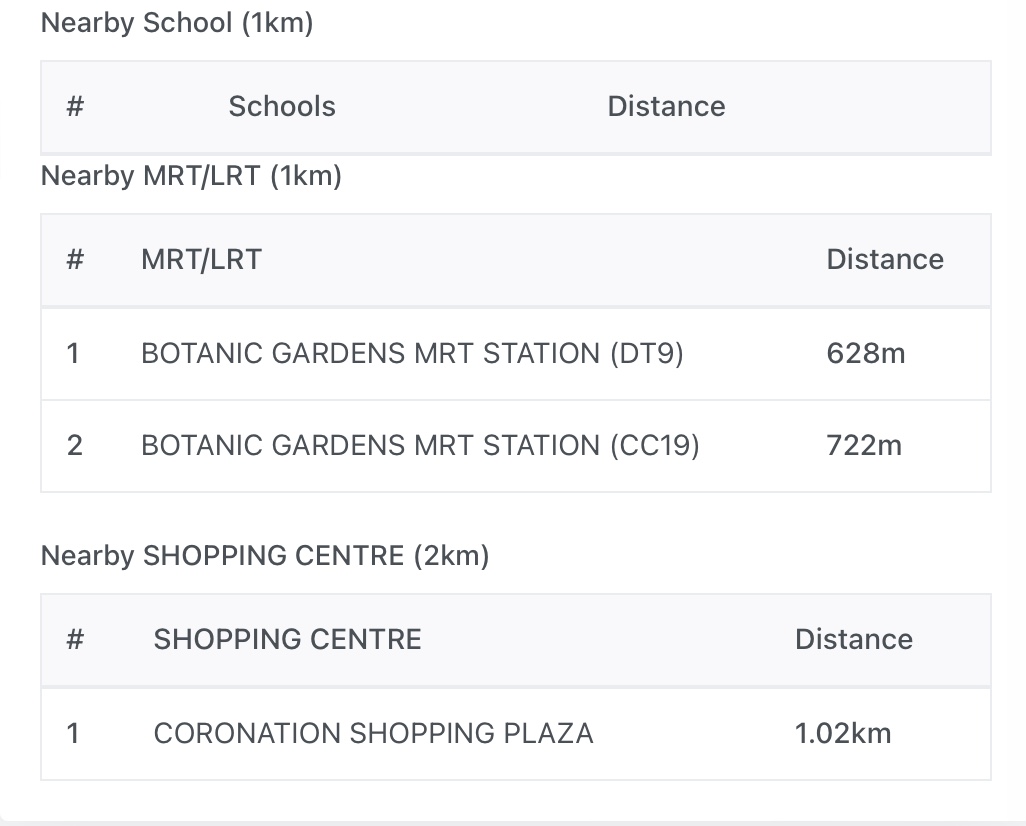Viewport: 1026px width, 826px height.
Task: Click the Nearby MRT/LRT (1km) heading
Action: coord(191,176)
